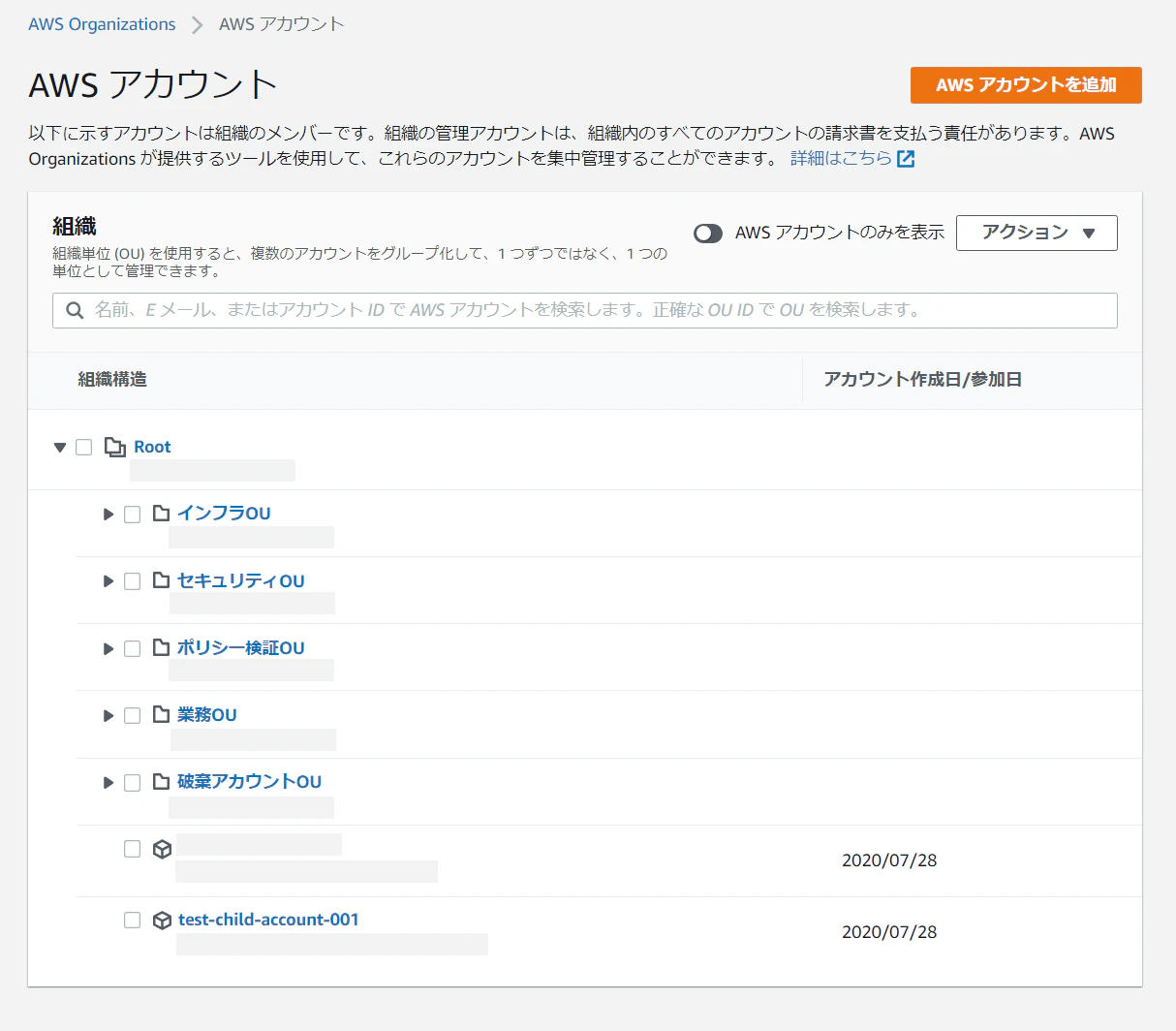The width and height of the screenshot is (1176, 1031).
Task: Check the ポリシー検証OU checkbox
Action: pyautogui.click(x=133, y=648)
